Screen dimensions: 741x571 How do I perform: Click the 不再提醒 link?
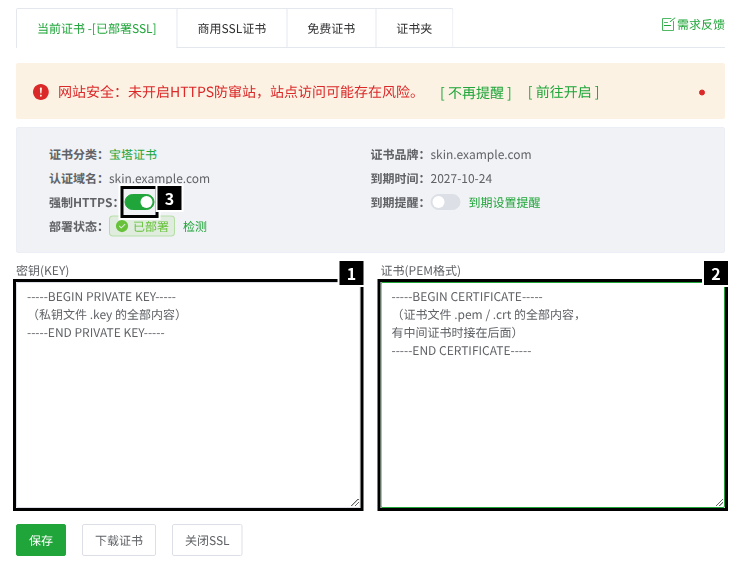(x=475, y=92)
